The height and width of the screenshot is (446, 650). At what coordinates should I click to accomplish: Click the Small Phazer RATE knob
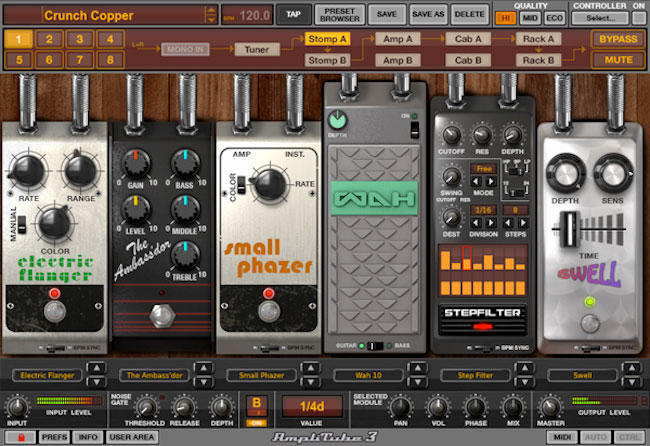tap(269, 184)
